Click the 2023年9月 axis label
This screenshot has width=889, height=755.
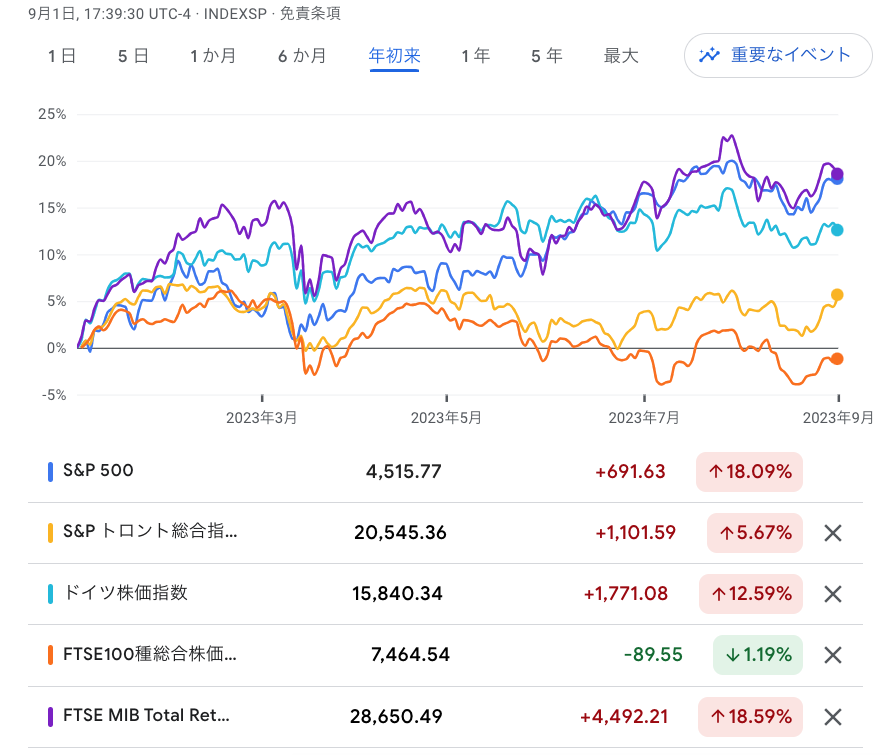838,418
